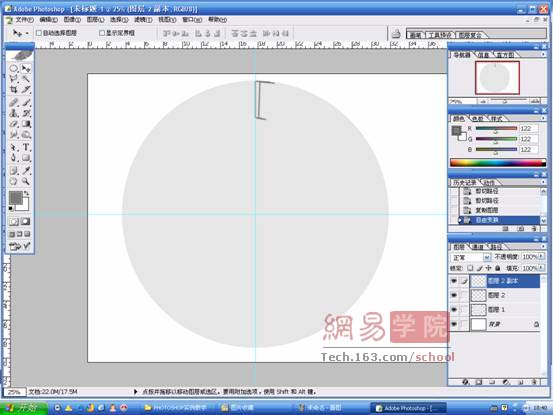Expand the layer opacity arrow

[541, 256]
